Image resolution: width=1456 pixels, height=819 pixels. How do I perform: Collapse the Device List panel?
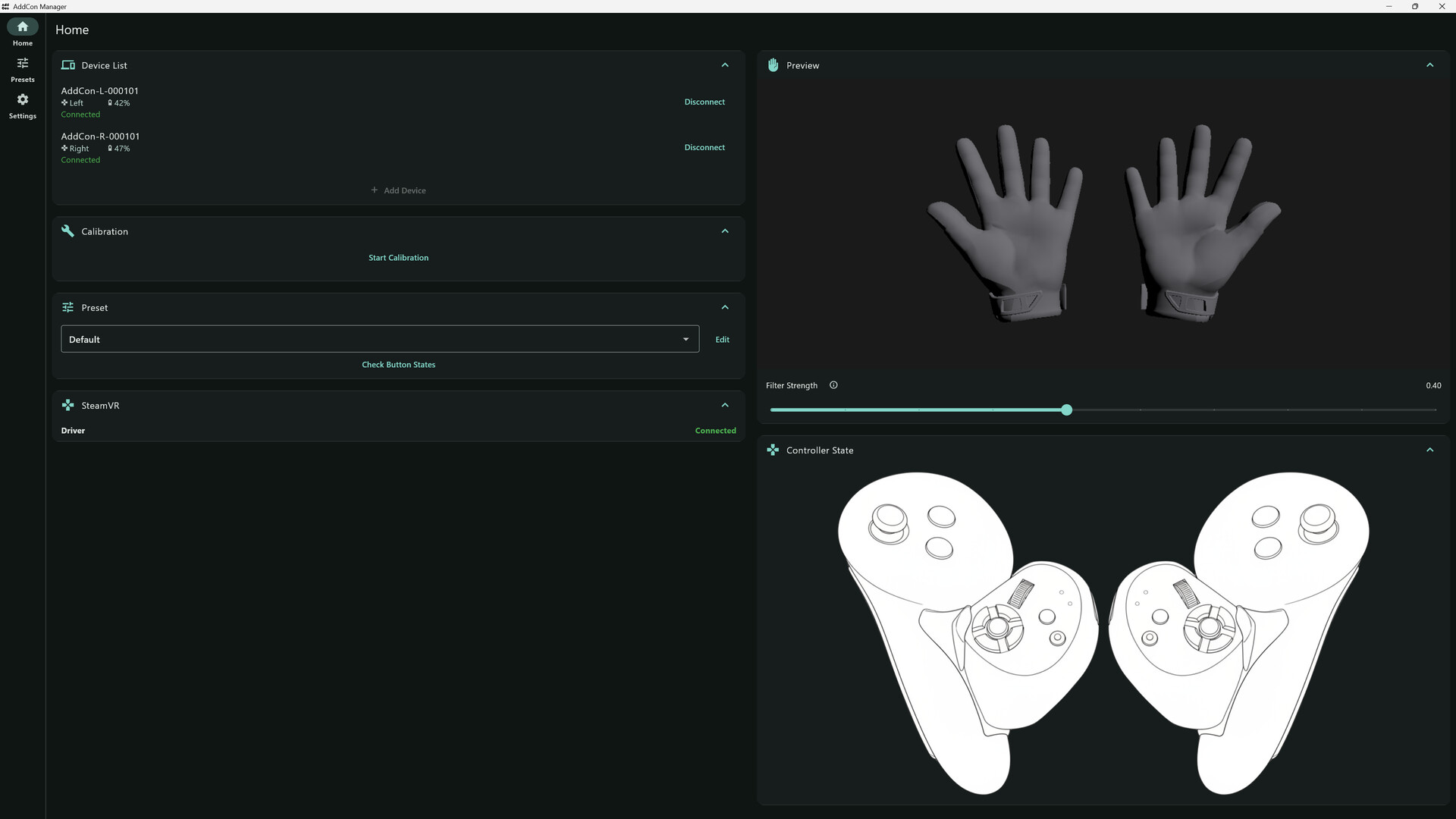point(725,65)
